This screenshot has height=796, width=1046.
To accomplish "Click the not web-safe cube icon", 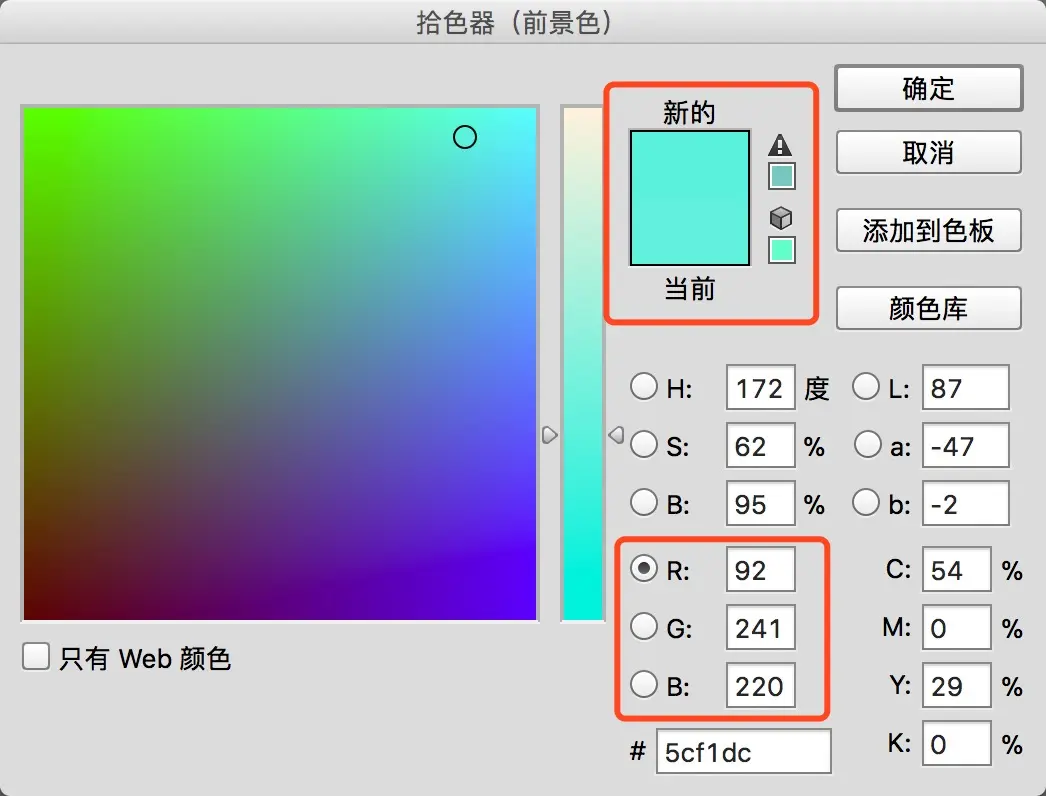I will 780,218.
